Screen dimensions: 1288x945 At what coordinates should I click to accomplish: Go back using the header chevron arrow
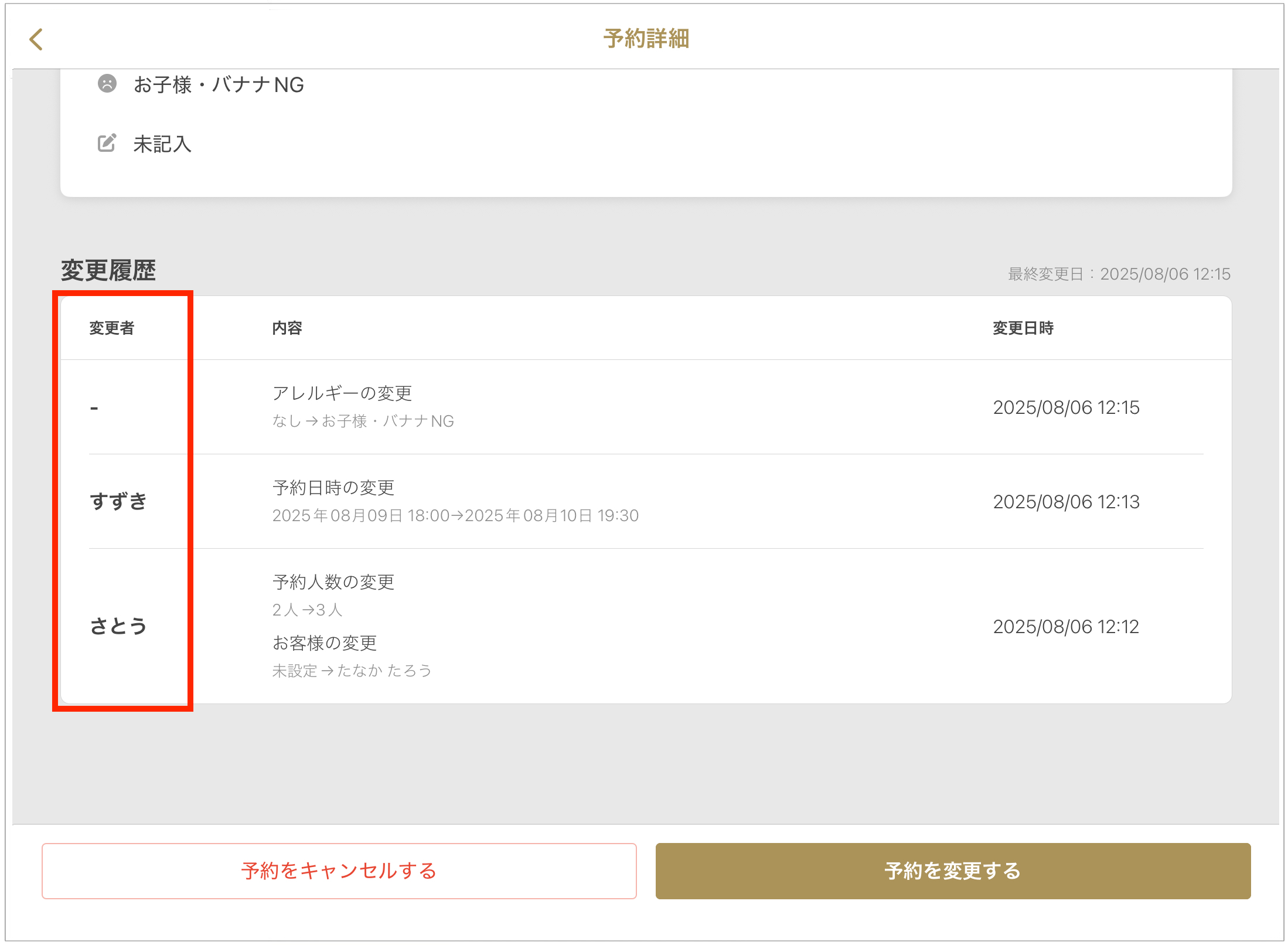click(36, 39)
